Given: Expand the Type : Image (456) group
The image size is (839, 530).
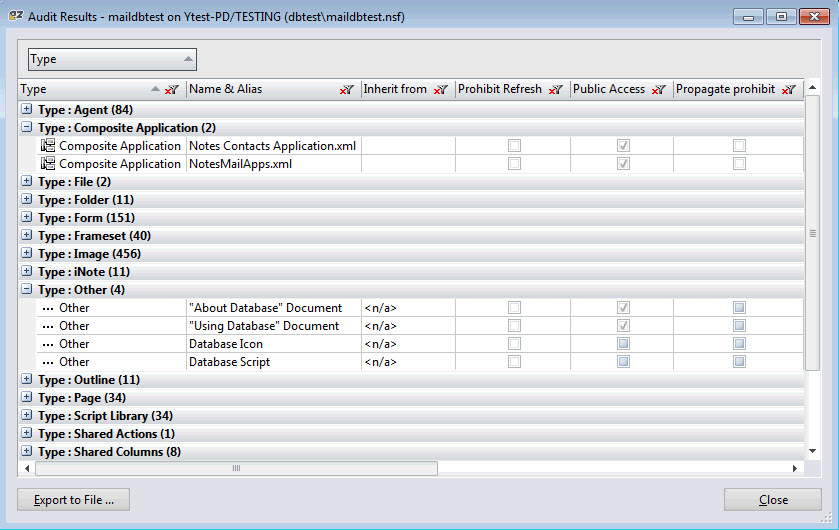Looking at the screenshot, I should tap(27, 254).
